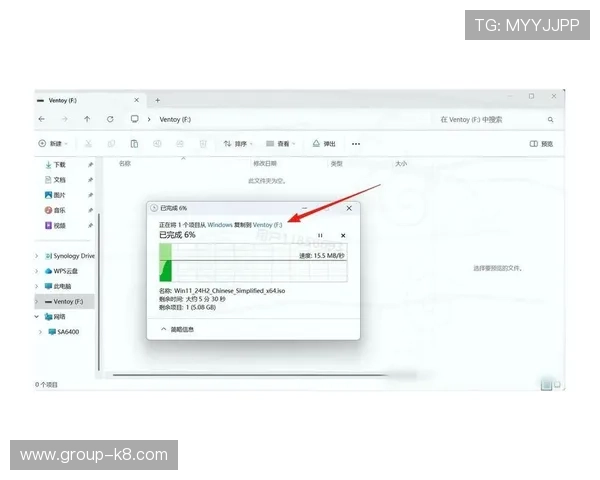Select Synology Drive in the sidebar
The width and height of the screenshot is (600, 480).
pyautogui.click(x=70, y=256)
